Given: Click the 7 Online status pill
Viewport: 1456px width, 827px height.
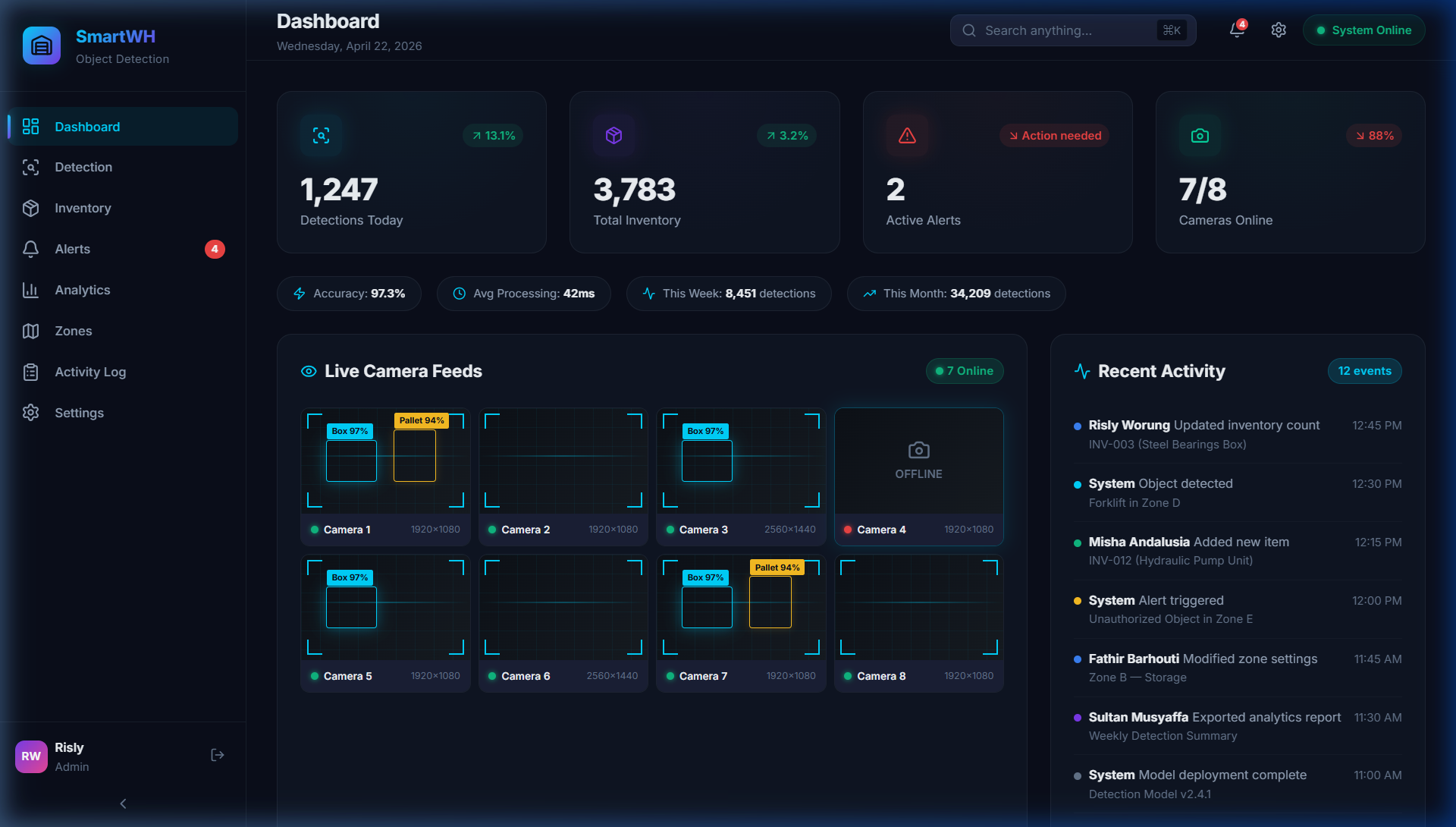Looking at the screenshot, I should (x=965, y=371).
